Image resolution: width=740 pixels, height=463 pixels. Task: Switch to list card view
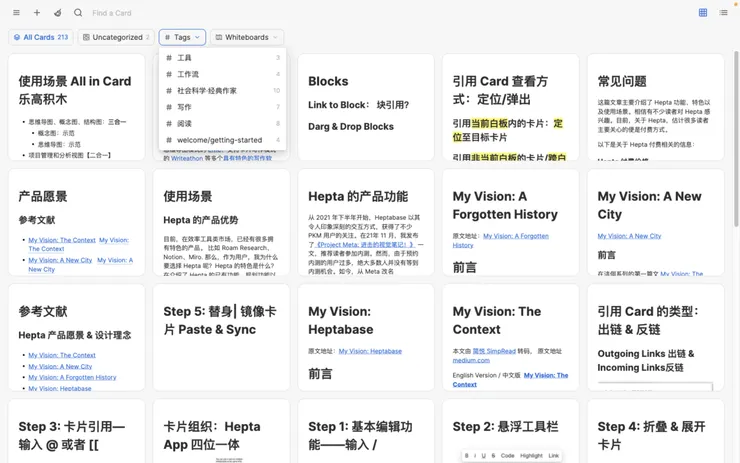click(x=723, y=13)
